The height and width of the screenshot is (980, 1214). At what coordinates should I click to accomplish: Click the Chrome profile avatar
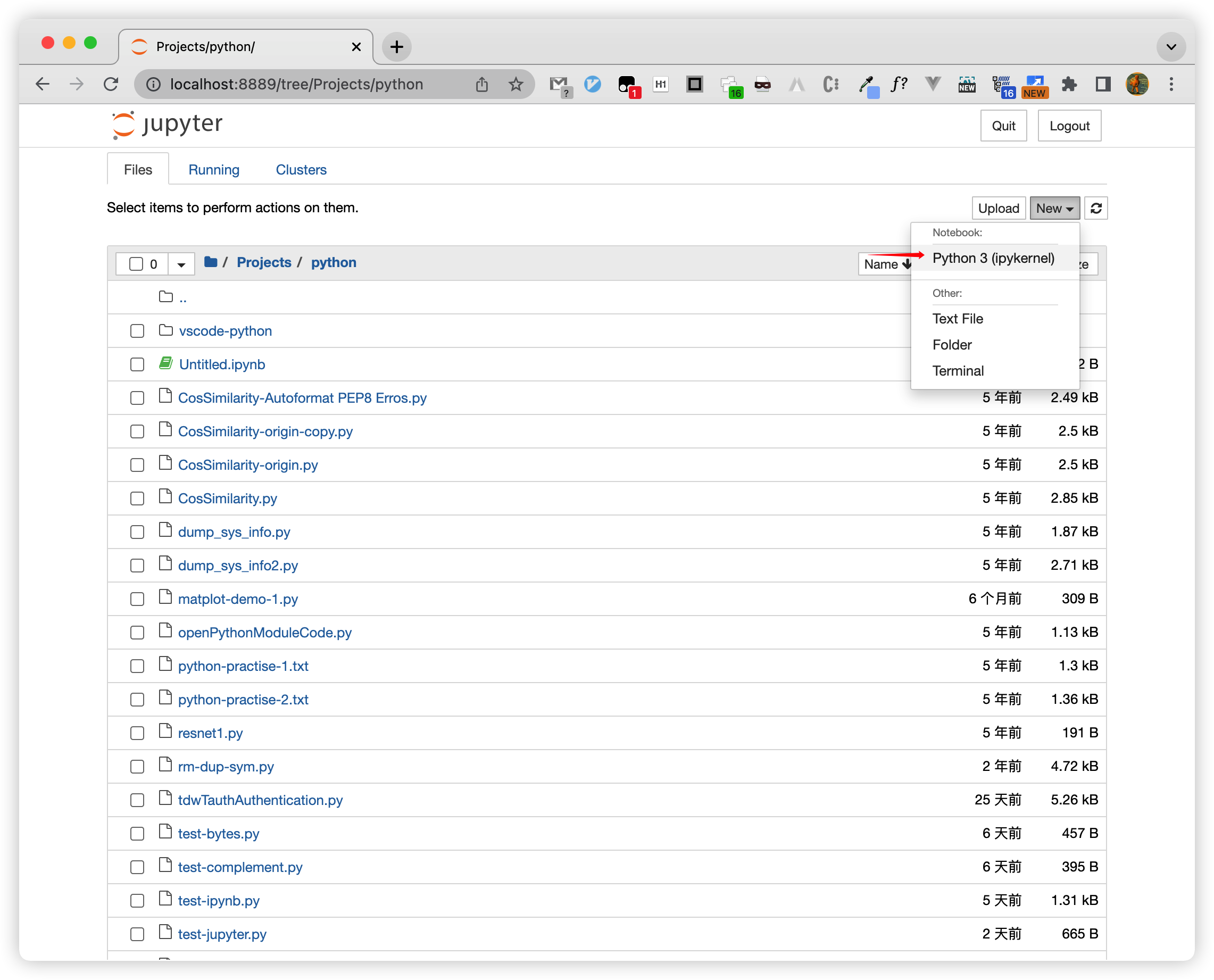pos(1137,85)
